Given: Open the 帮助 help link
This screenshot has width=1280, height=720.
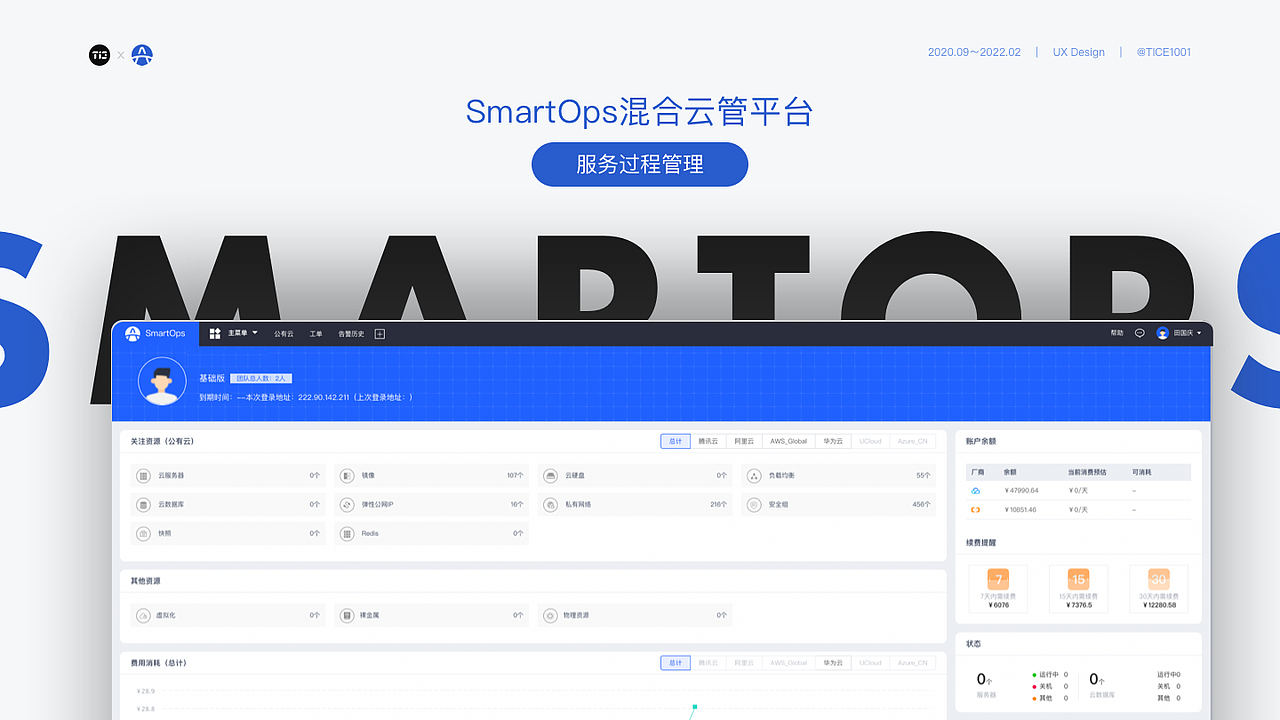Looking at the screenshot, I should point(1117,333).
